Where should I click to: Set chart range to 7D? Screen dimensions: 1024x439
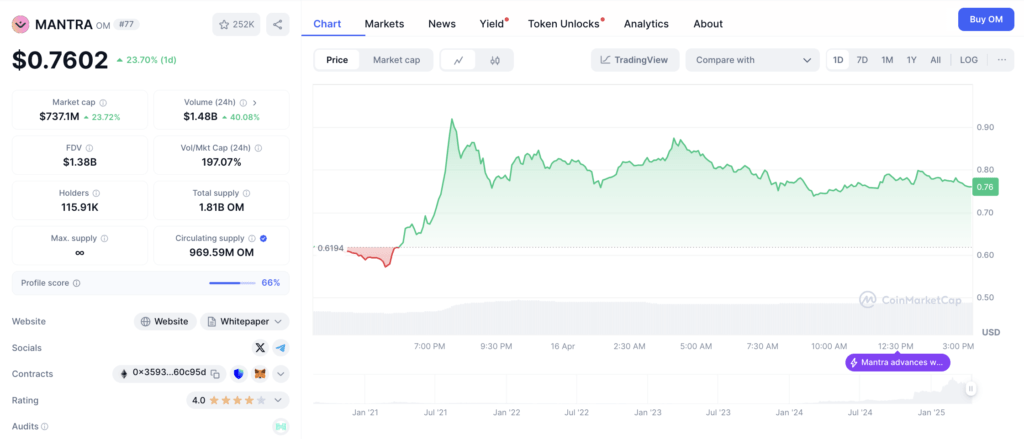point(862,60)
